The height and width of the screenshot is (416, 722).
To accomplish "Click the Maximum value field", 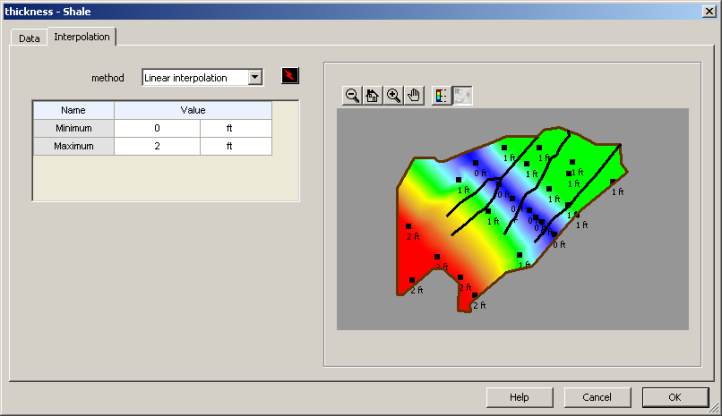I will click(157, 146).
